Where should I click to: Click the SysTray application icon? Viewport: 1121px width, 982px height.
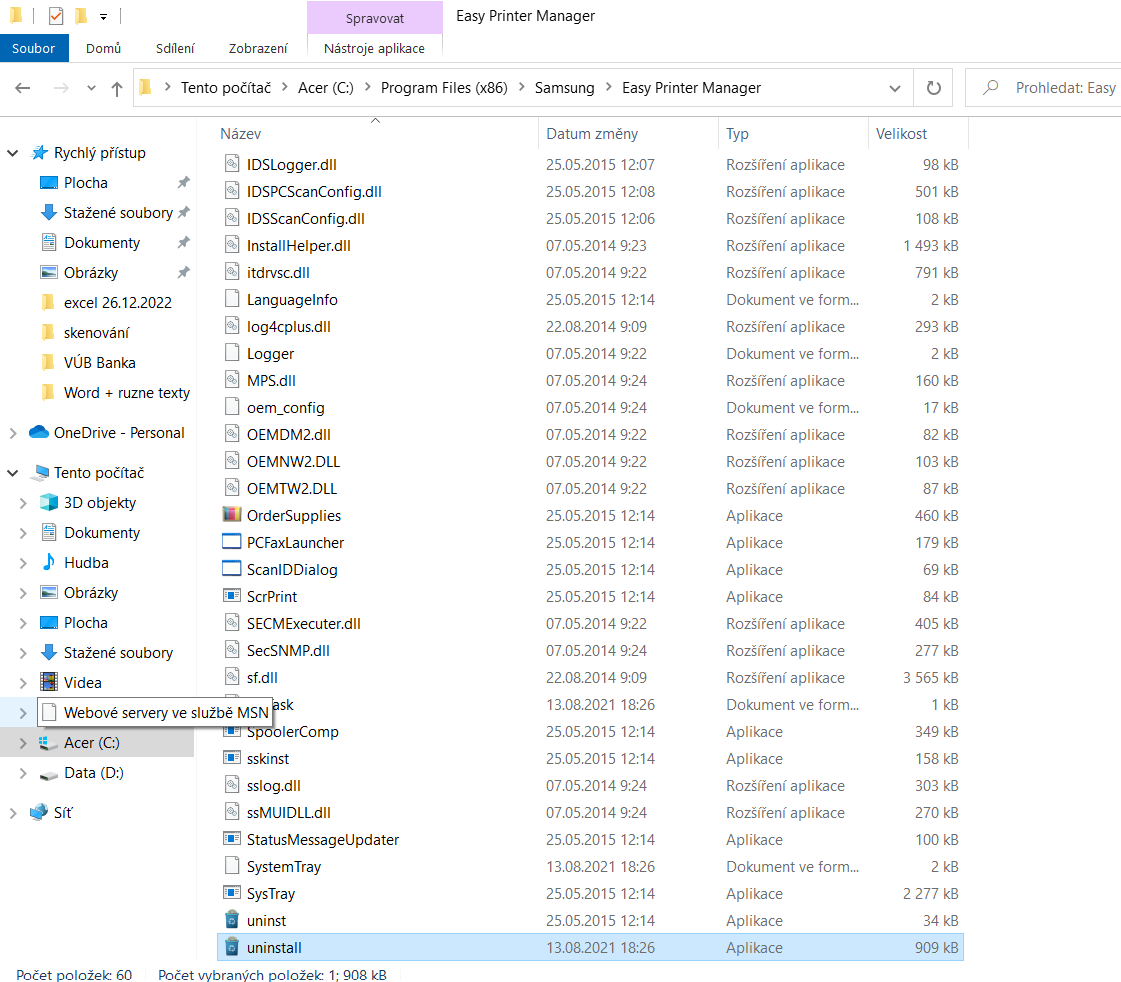[x=232, y=893]
